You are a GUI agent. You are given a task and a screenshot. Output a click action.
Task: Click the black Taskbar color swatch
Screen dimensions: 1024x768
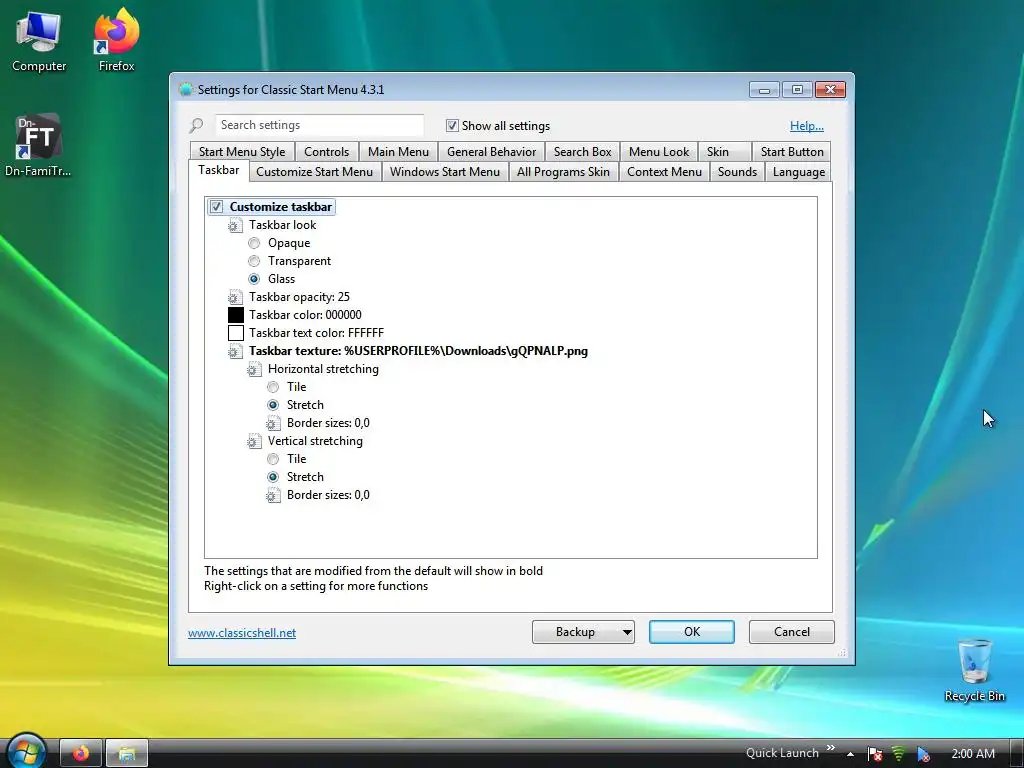point(236,315)
